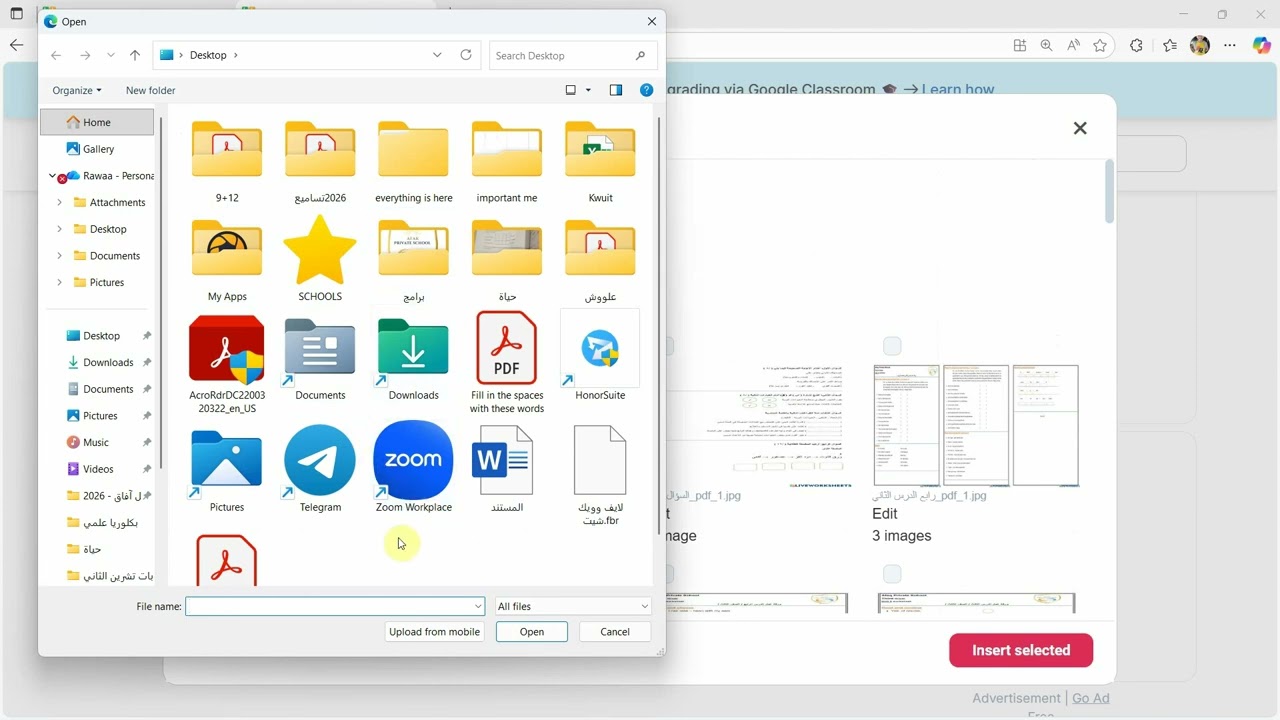Screen dimensions: 1280x720
Task: Follow the Learn how link
Action: 958,89
